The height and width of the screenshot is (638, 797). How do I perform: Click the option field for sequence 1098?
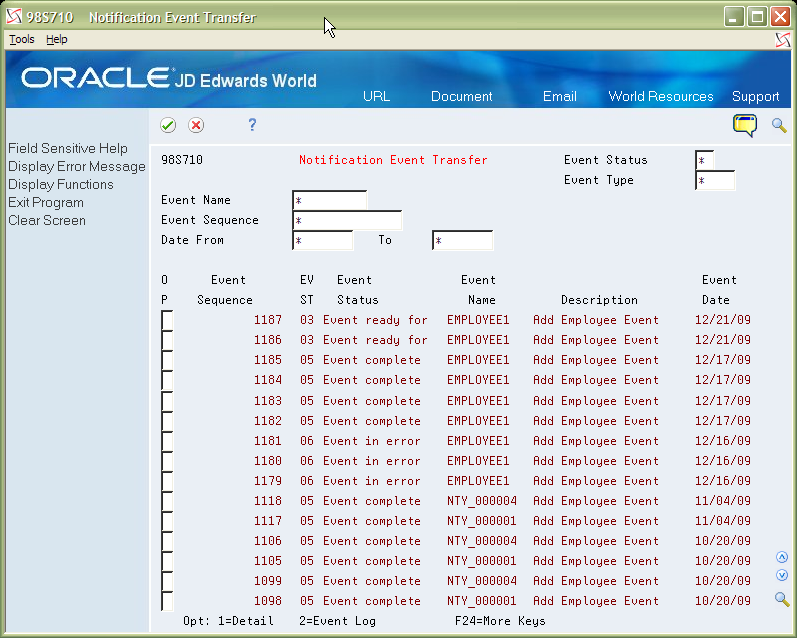(167, 601)
